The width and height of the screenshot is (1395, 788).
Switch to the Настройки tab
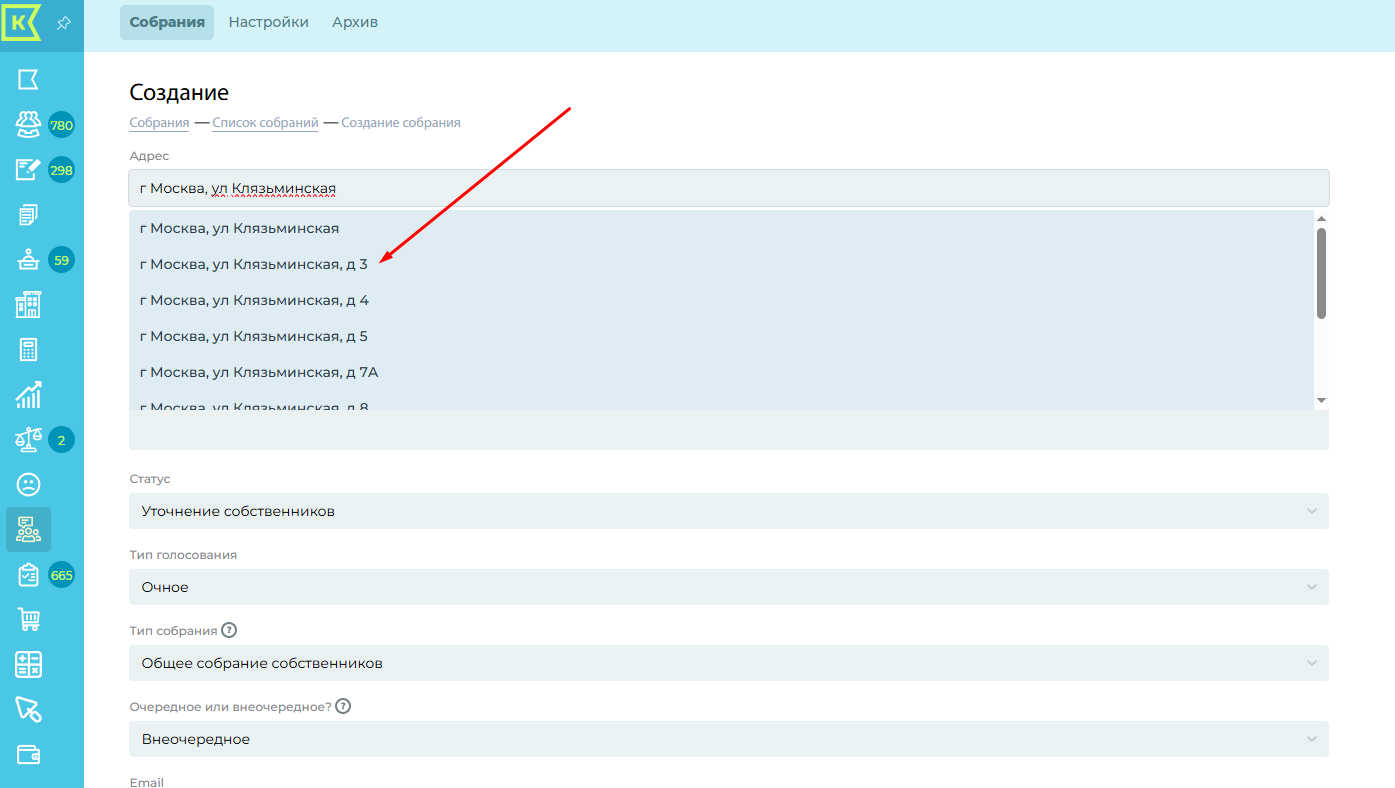[x=268, y=22]
